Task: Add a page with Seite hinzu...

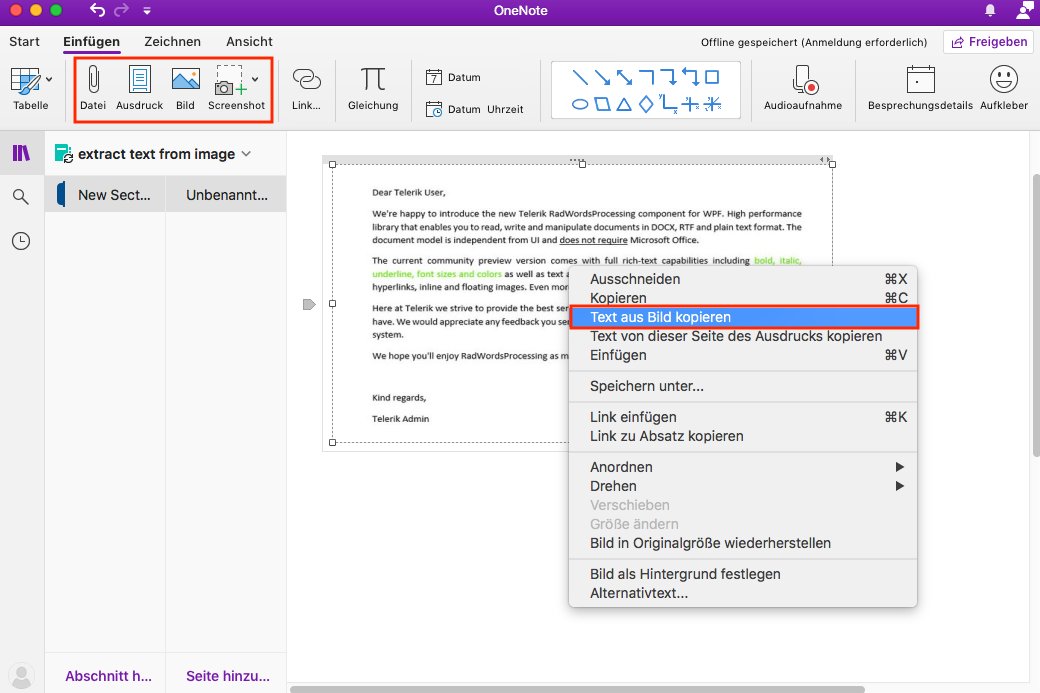Action: [228, 676]
